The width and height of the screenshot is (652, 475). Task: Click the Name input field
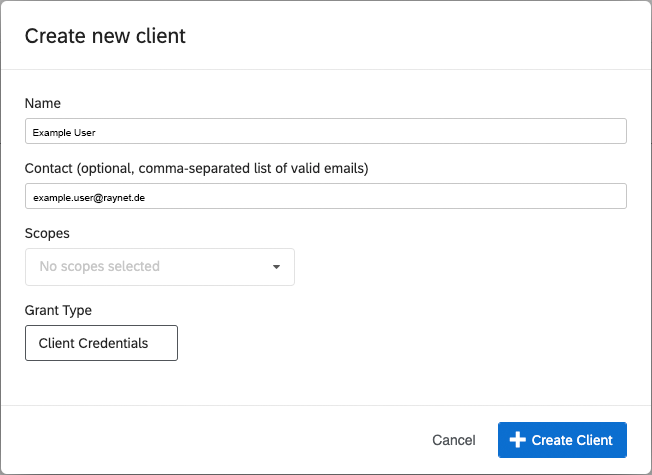pos(326,131)
